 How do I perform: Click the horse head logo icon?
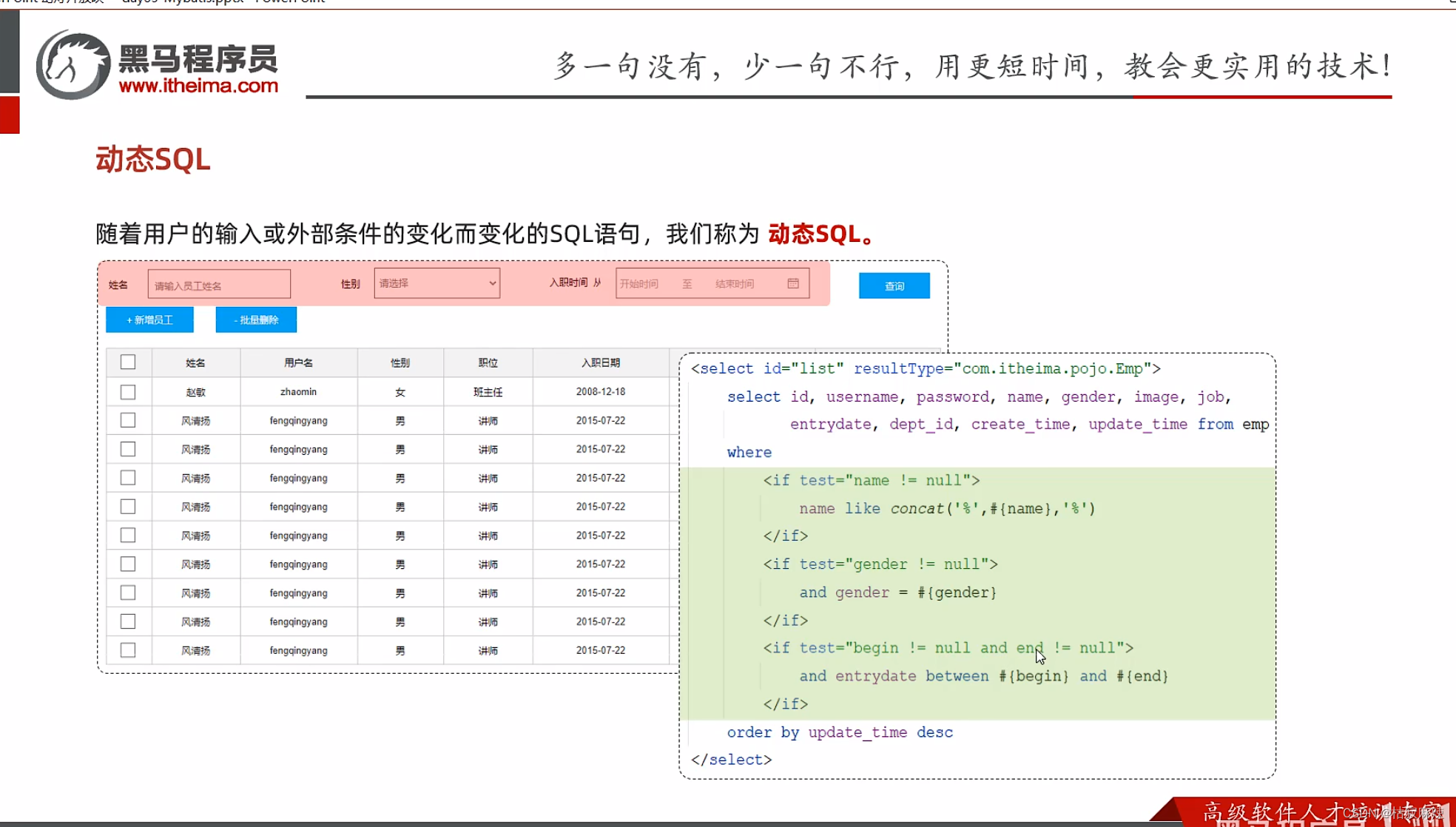73,65
